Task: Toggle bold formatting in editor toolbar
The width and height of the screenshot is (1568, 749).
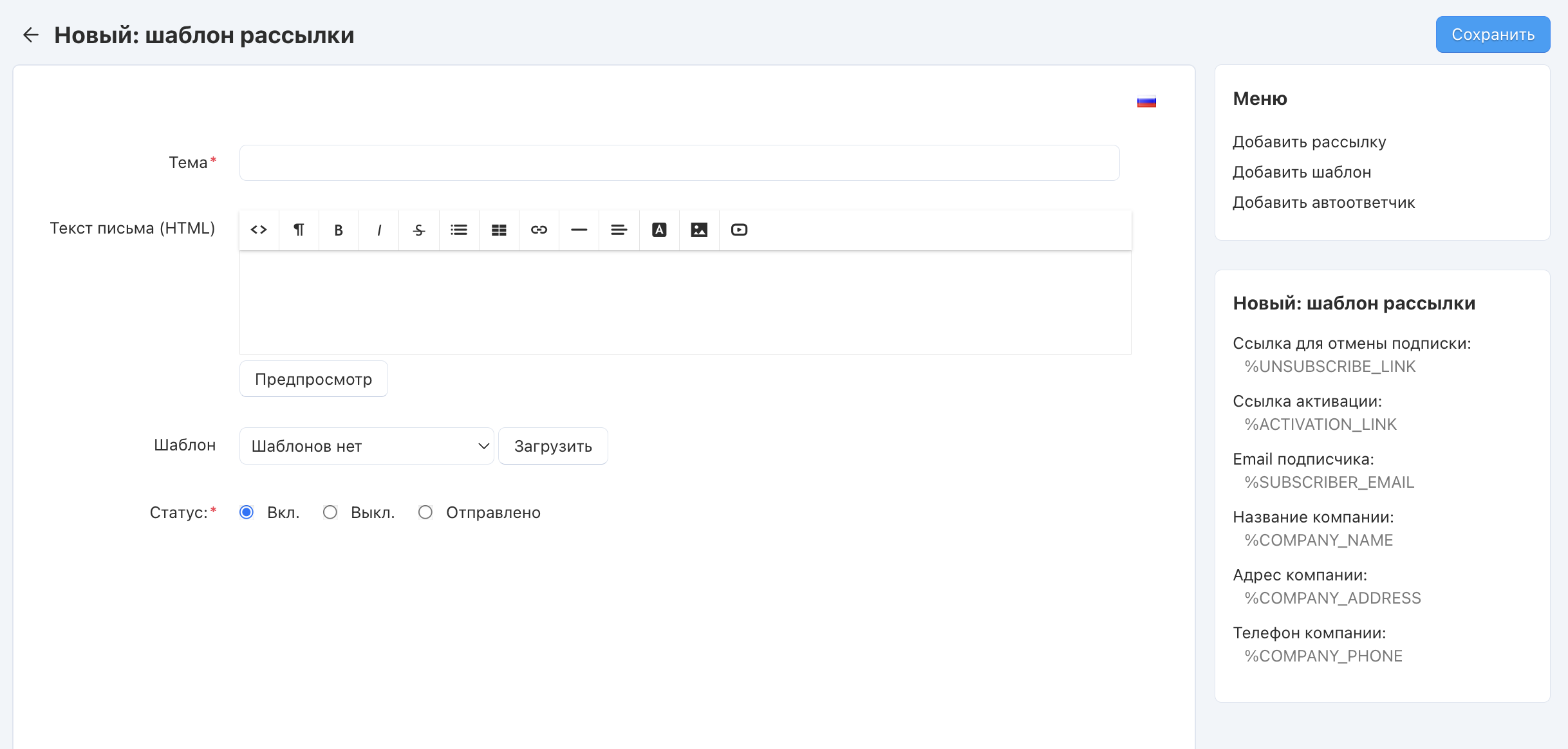Action: click(x=339, y=230)
